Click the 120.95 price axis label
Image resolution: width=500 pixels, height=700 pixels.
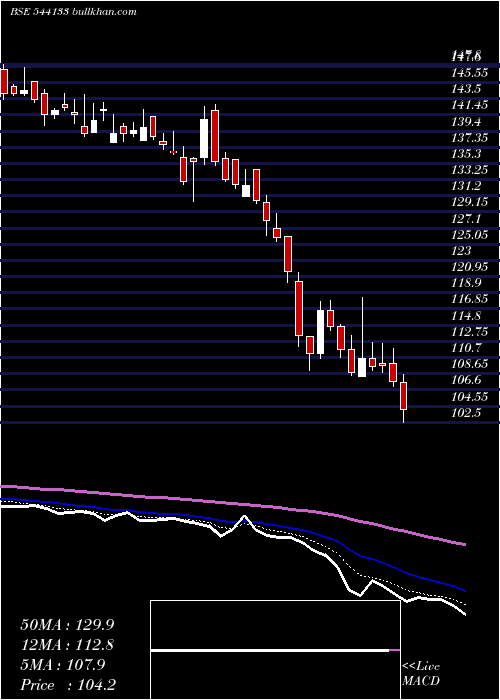click(x=468, y=267)
